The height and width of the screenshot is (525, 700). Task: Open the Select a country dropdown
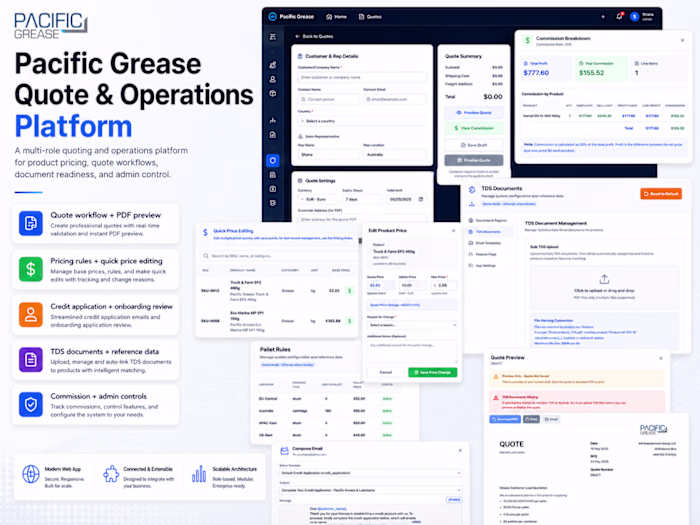362,121
